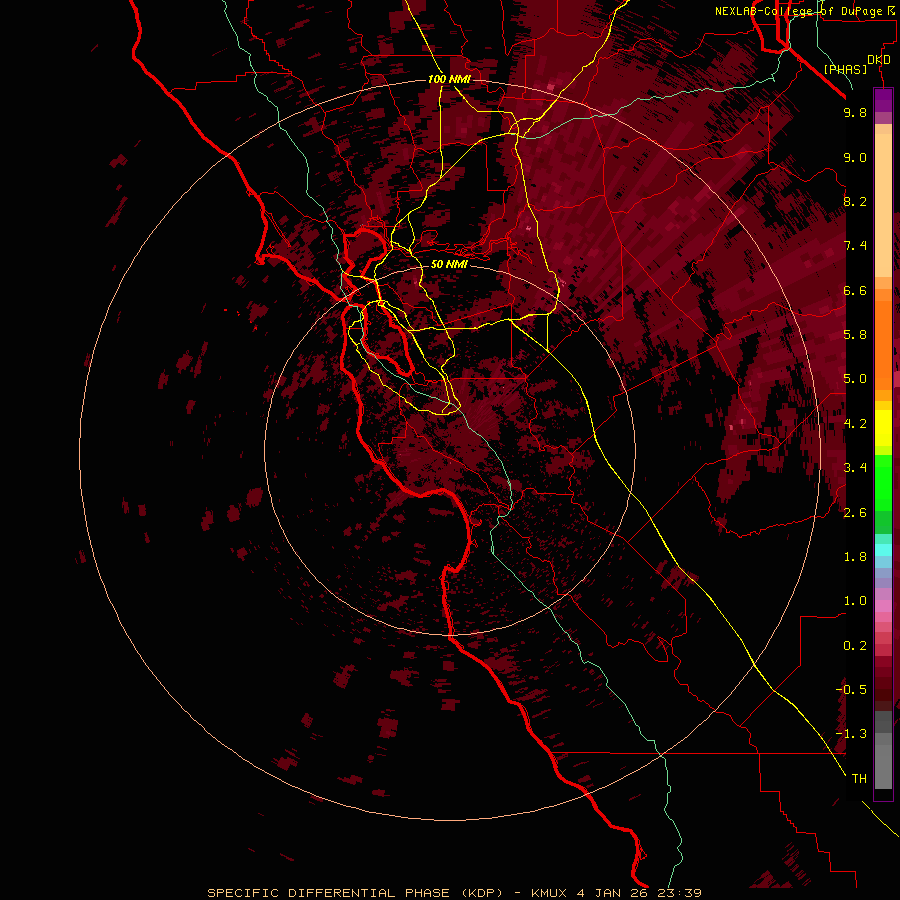This screenshot has height=900, width=900.
Task: Click the "[PHAS]" units label
Action: pos(845,69)
